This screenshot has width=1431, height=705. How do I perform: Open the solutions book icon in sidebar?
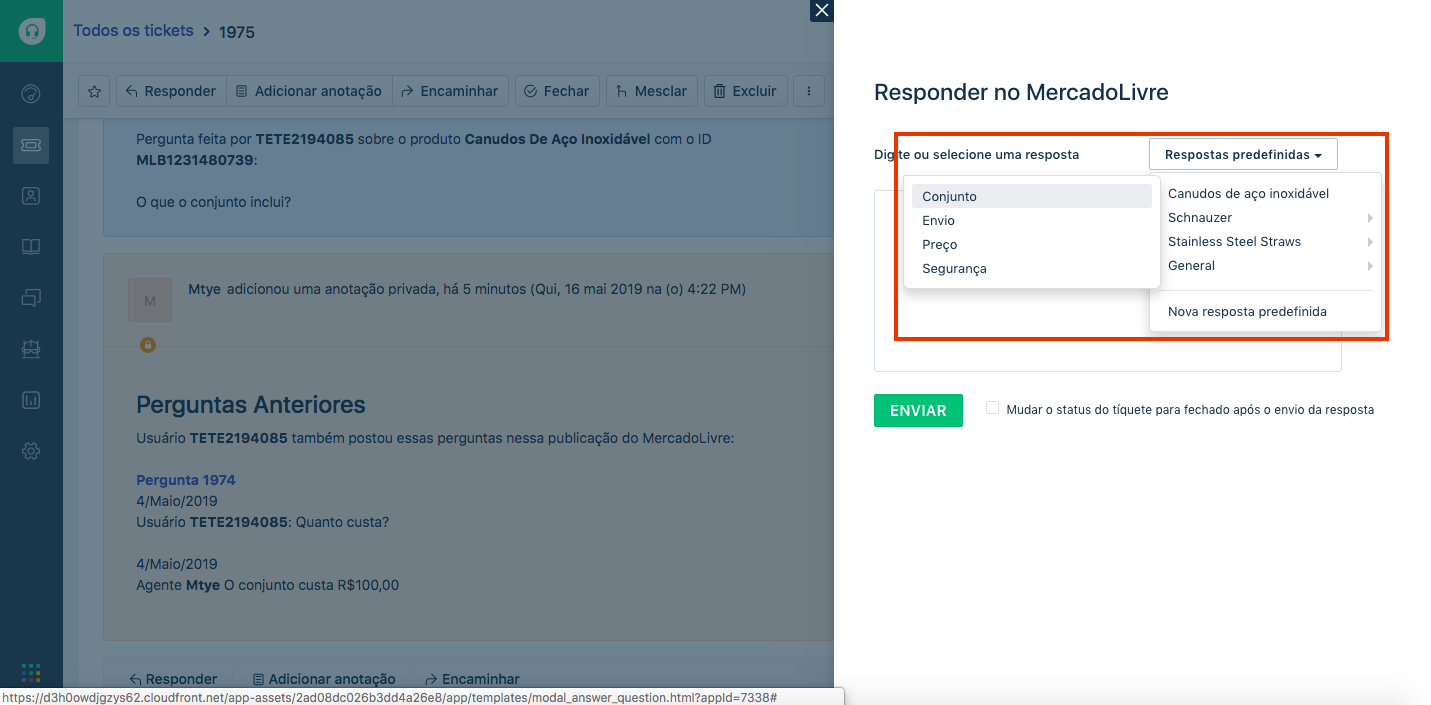(31, 247)
